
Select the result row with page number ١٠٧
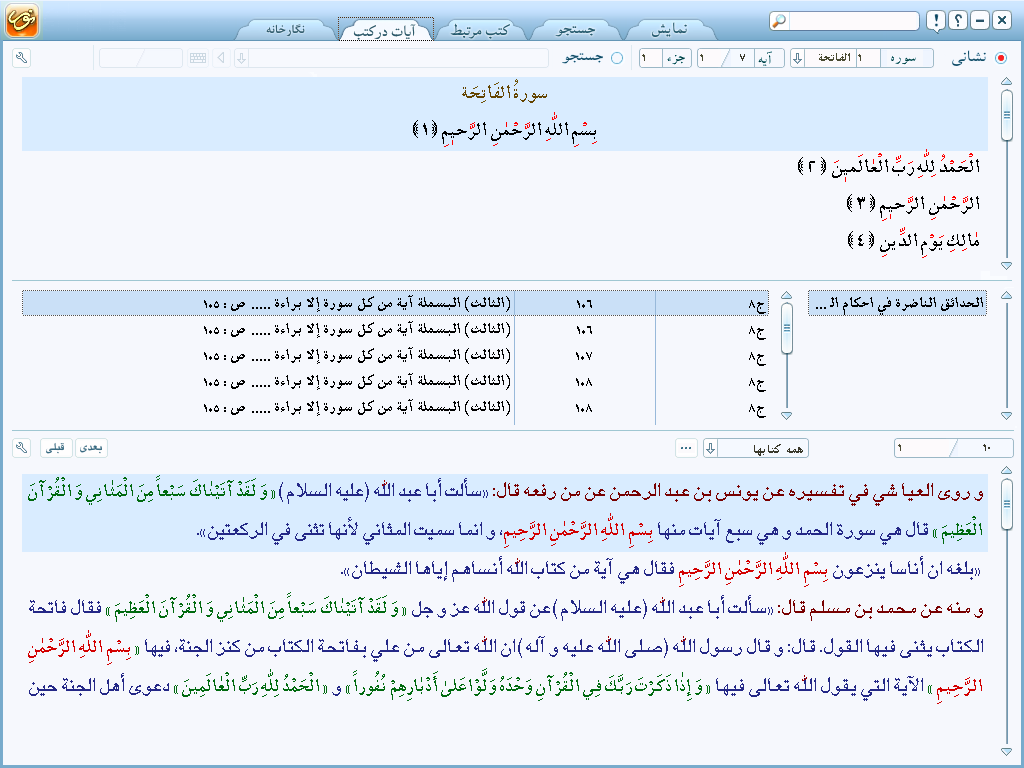point(395,356)
